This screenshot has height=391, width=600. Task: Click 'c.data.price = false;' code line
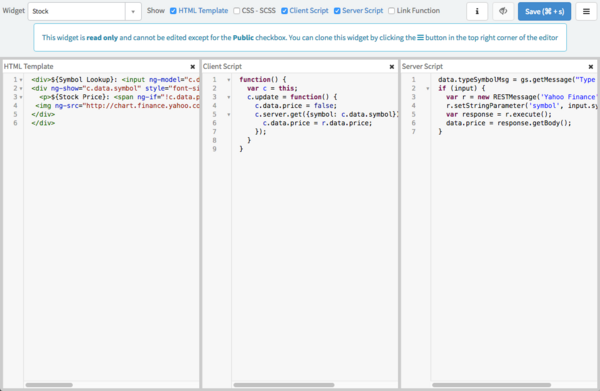click(x=296, y=106)
